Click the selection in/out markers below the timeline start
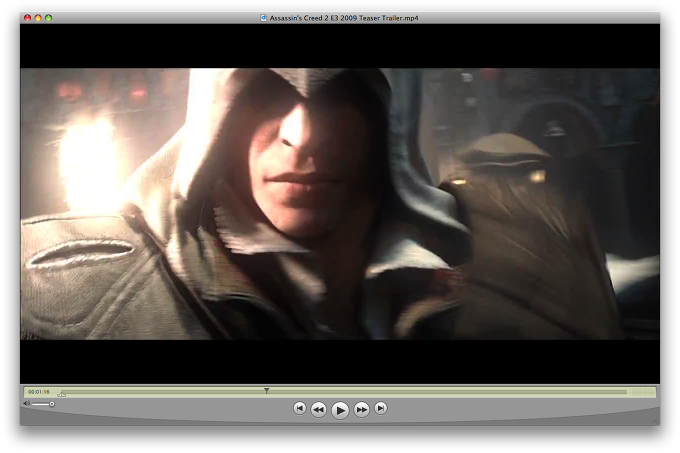680x453 pixels. (x=62, y=394)
